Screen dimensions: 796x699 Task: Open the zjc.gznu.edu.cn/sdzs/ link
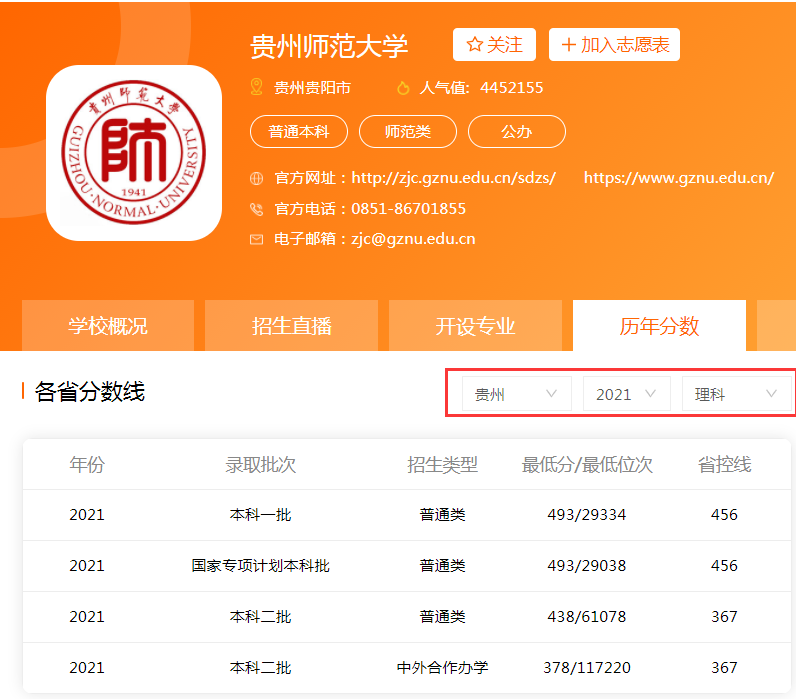[x=453, y=178]
